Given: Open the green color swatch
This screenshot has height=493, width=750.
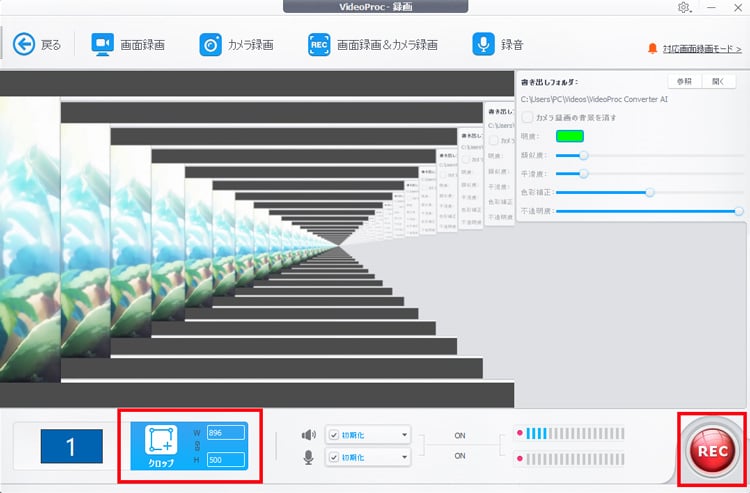Looking at the screenshot, I should (x=569, y=136).
